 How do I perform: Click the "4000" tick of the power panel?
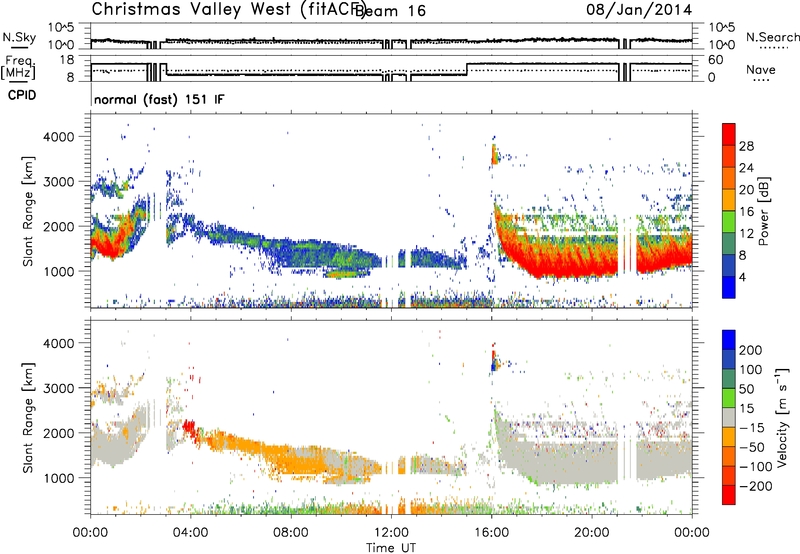[x=58, y=137]
